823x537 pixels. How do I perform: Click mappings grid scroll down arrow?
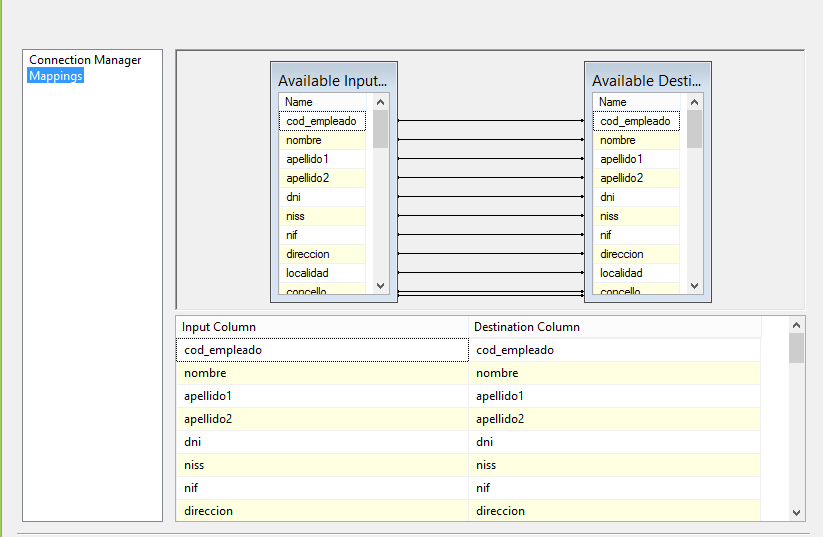coord(796,512)
